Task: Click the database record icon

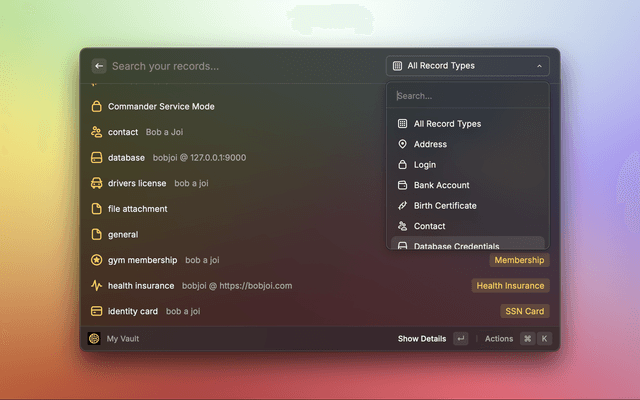Action: [97, 158]
